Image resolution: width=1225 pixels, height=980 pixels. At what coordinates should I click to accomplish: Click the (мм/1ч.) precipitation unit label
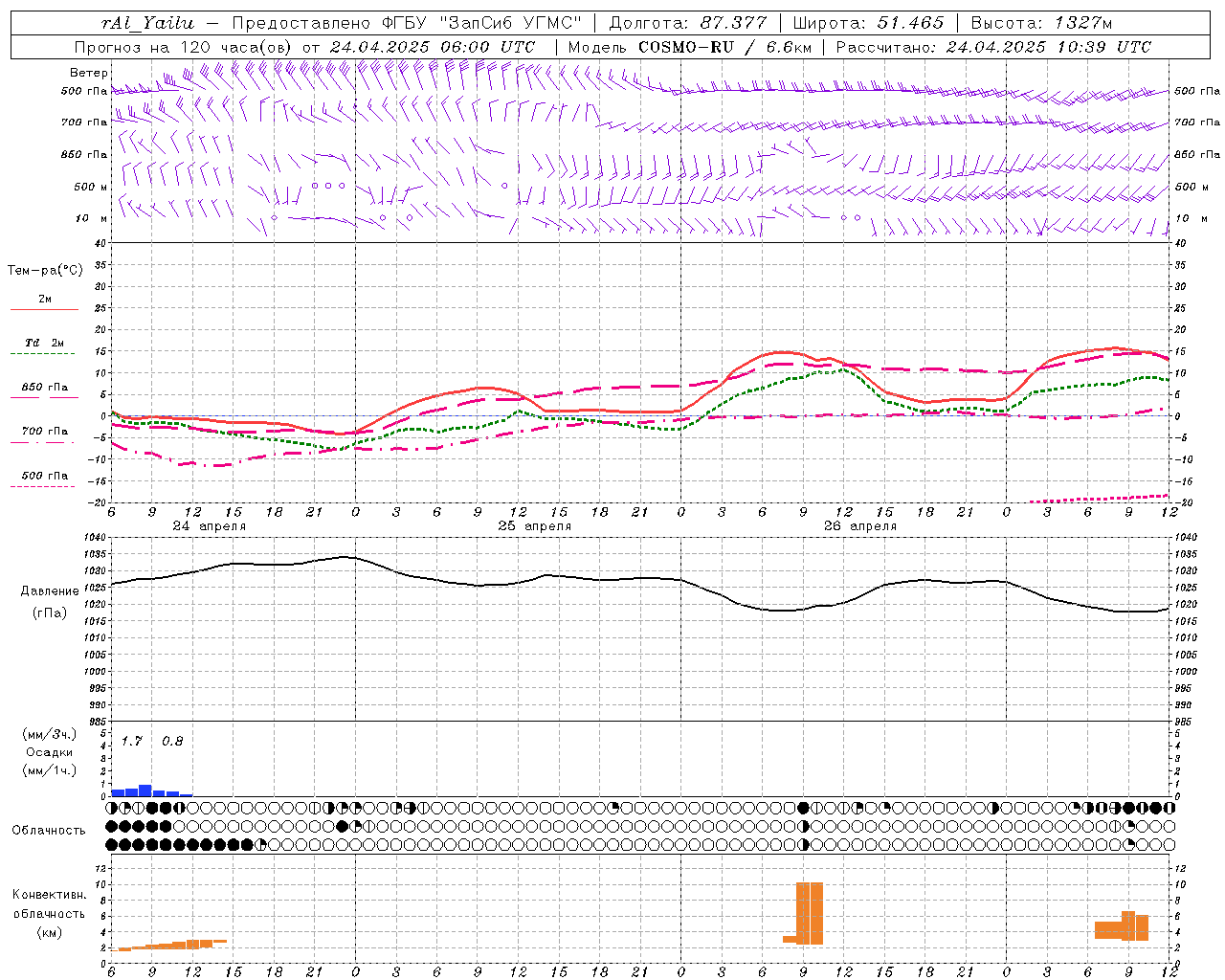50,770
